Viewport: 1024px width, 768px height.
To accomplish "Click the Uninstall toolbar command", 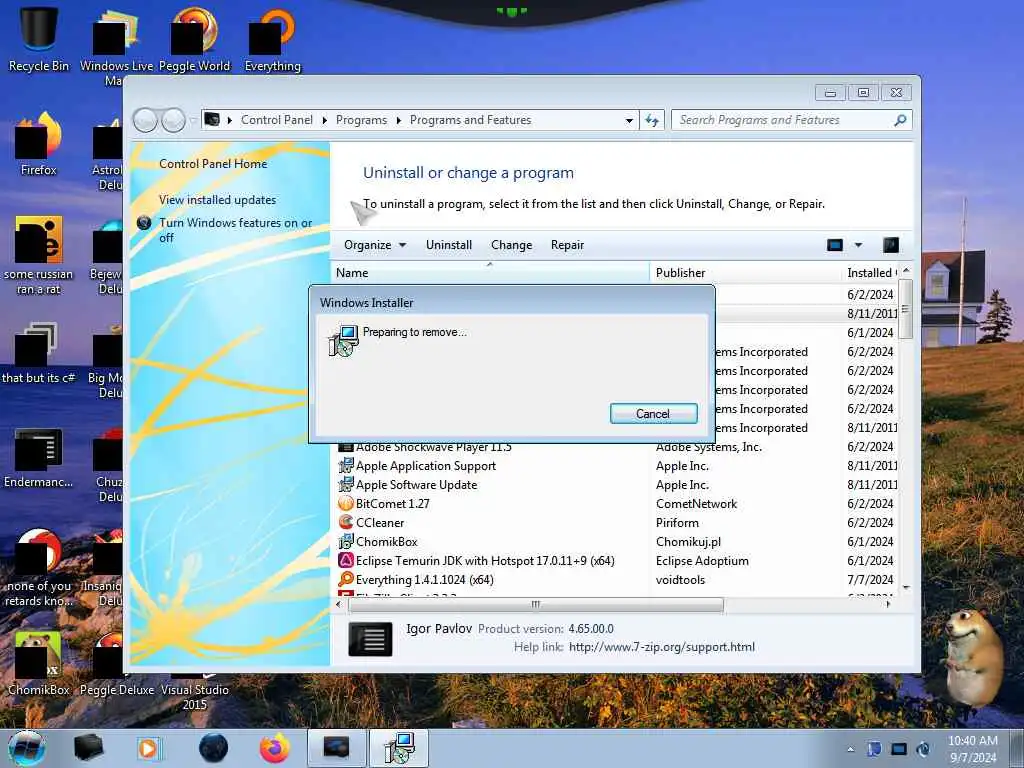I will click(449, 245).
